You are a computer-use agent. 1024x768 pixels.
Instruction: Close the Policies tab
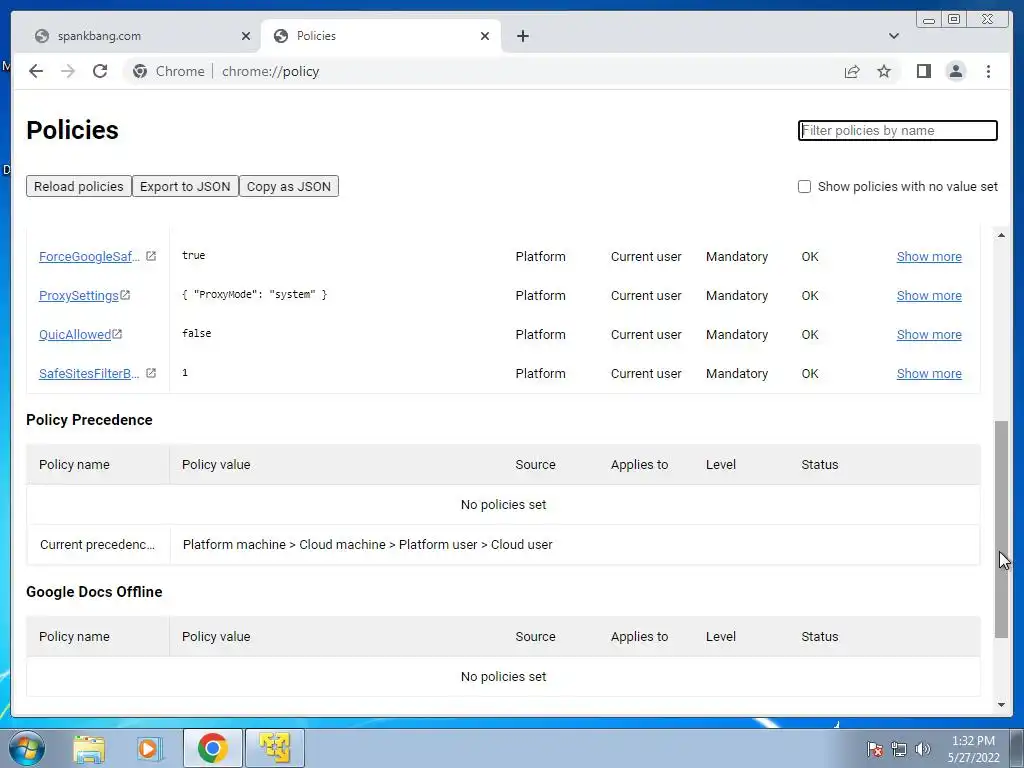tap(485, 36)
